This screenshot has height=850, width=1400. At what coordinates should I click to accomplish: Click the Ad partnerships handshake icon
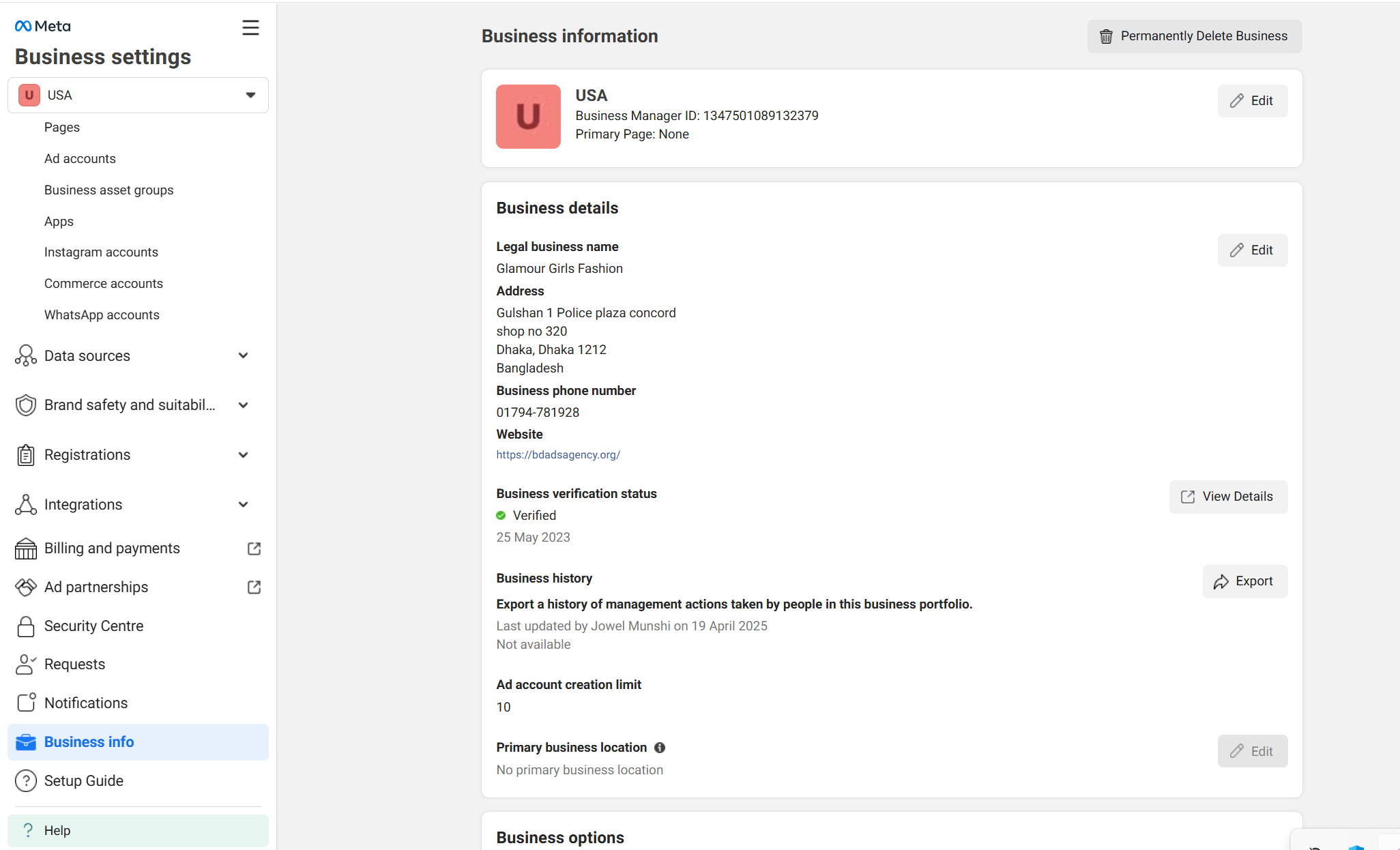click(26, 587)
